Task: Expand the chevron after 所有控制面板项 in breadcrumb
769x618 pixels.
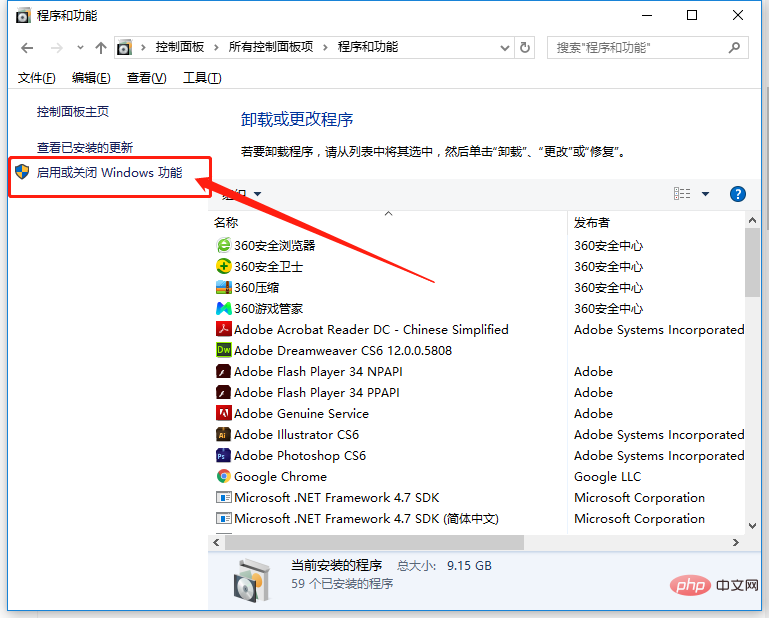Action: [x=325, y=48]
